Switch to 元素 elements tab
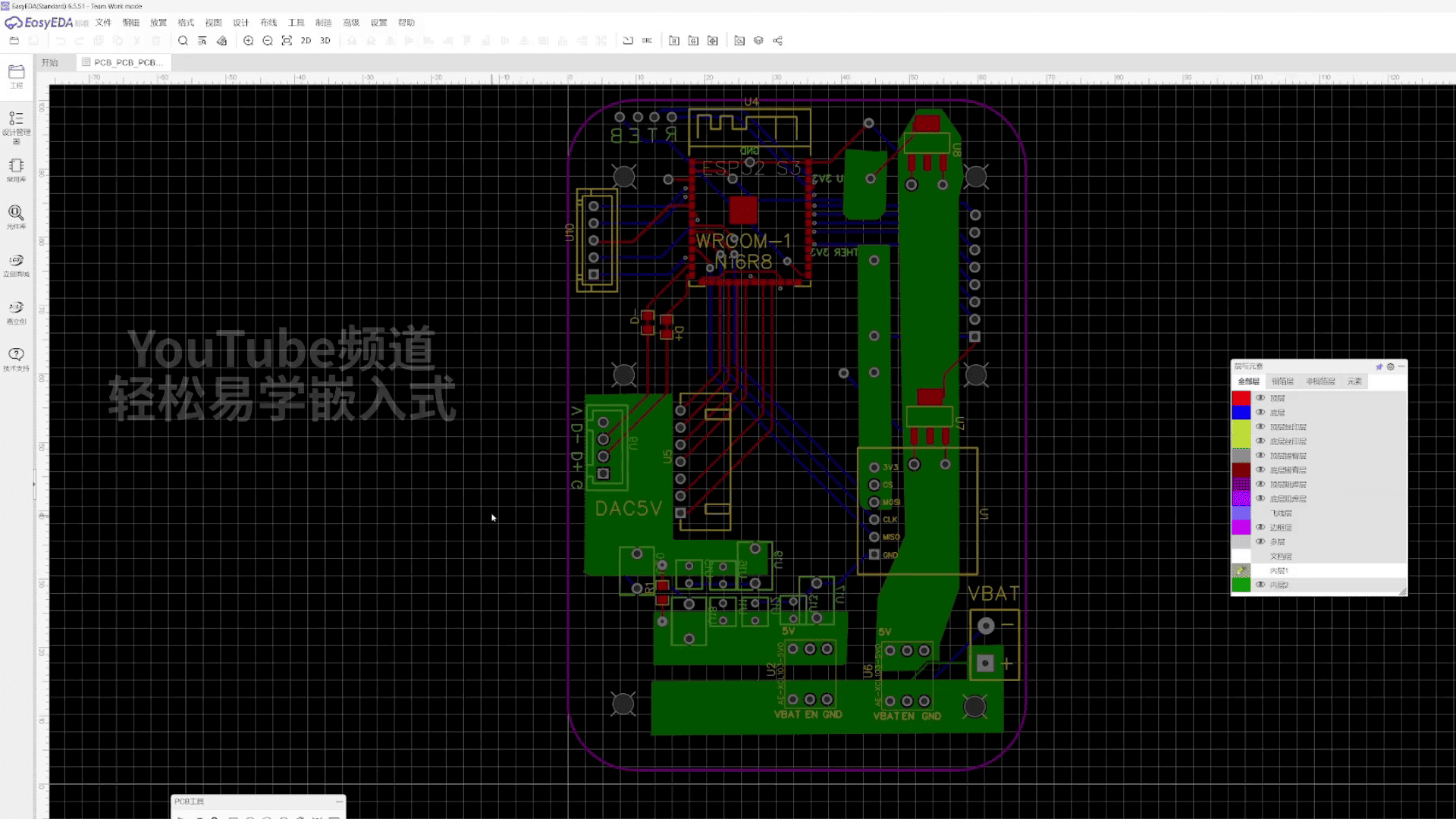Viewport: 1456px width, 819px height. [x=1354, y=381]
